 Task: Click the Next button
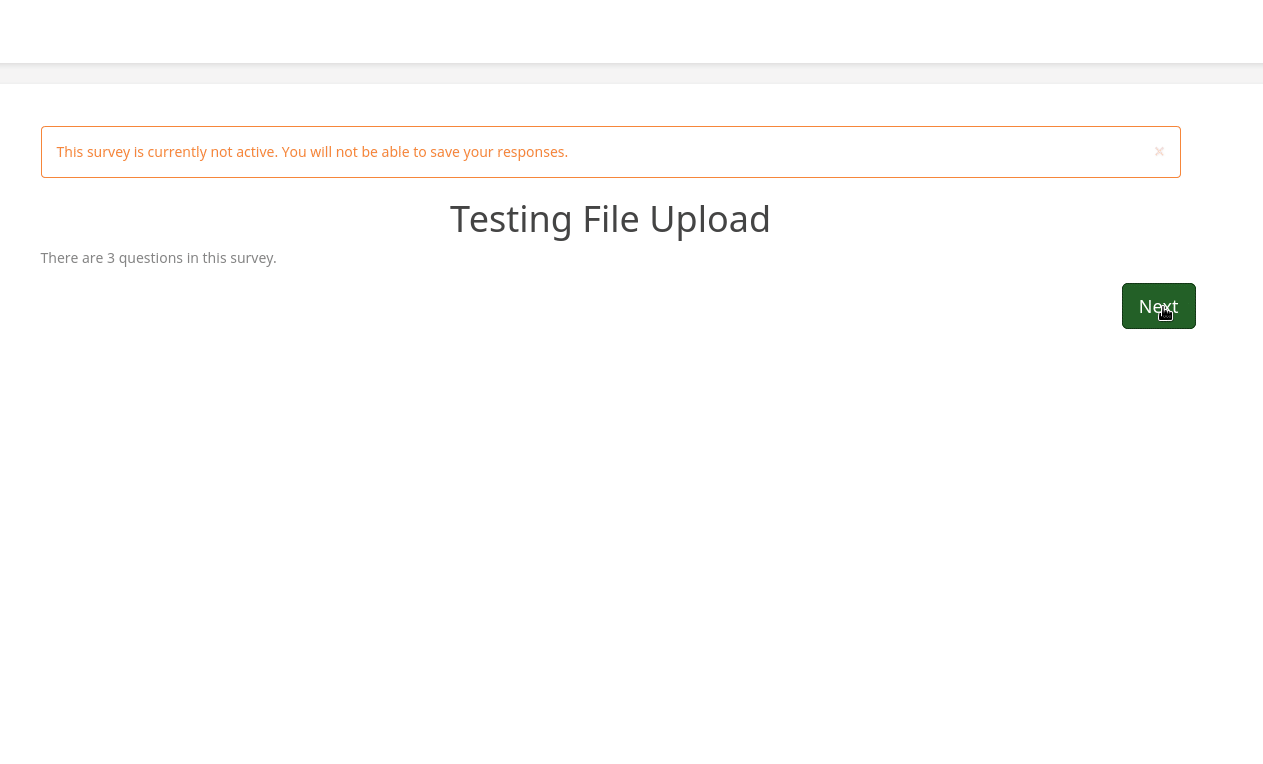pos(1158,306)
